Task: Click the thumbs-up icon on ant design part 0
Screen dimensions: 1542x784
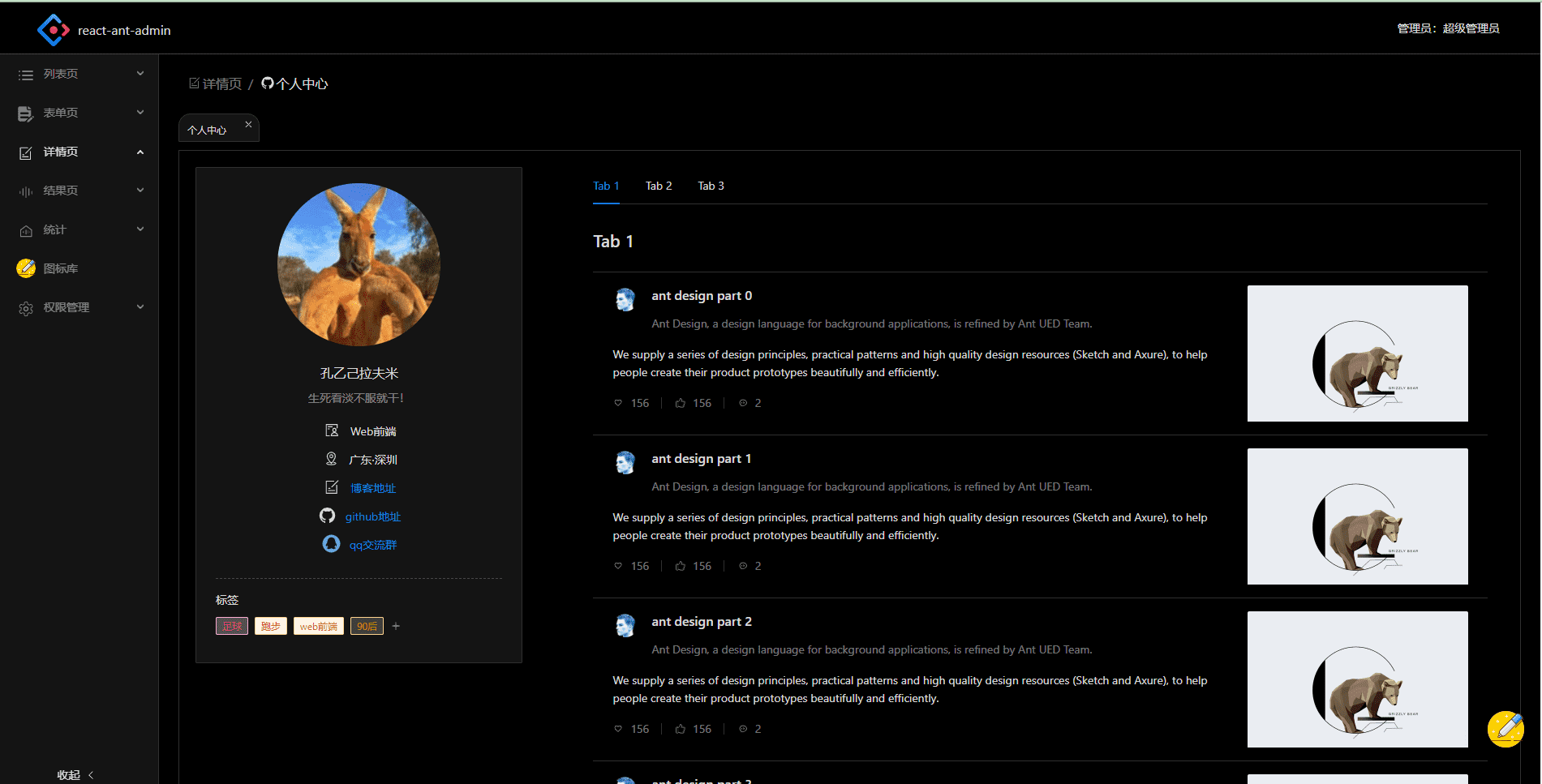Action: (681, 403)
